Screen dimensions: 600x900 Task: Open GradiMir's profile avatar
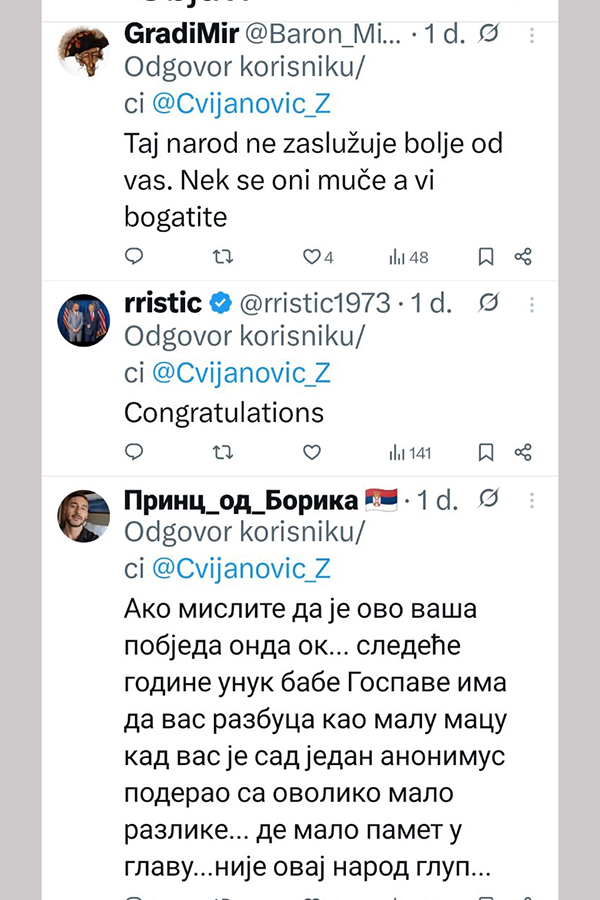pos(85,52)
